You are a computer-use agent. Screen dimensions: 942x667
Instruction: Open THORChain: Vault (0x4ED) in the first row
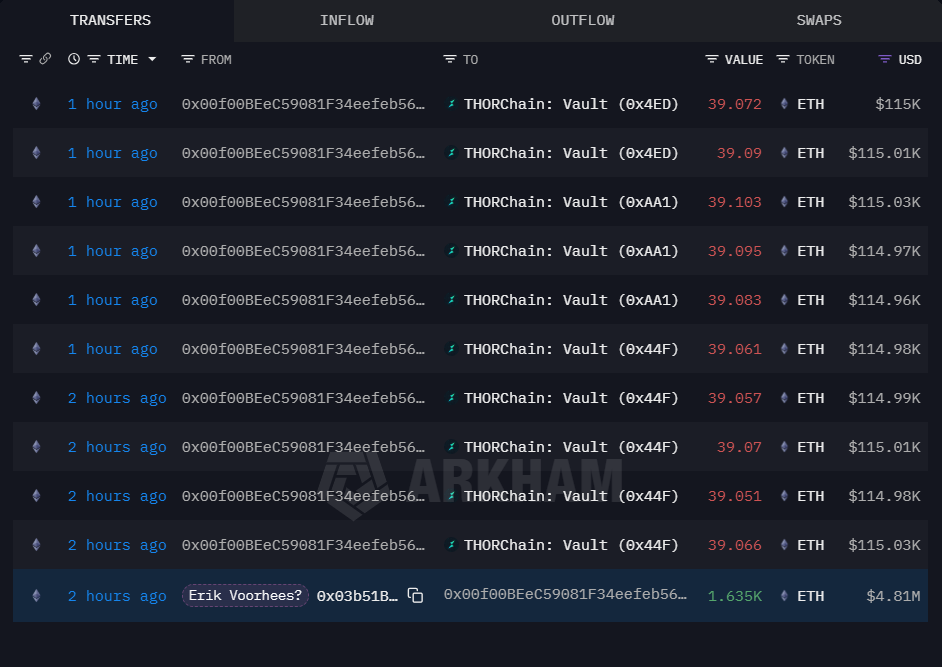click(571, 104)
